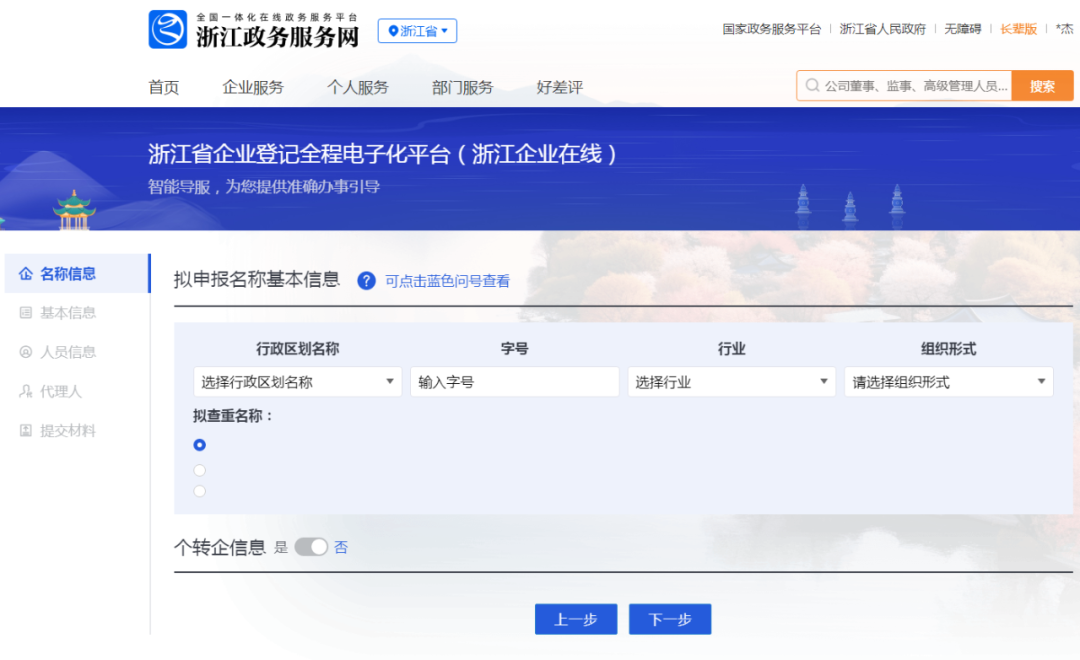1080x660 pixels.
Task: Click the 下一步 button
Action: [669, 618]
